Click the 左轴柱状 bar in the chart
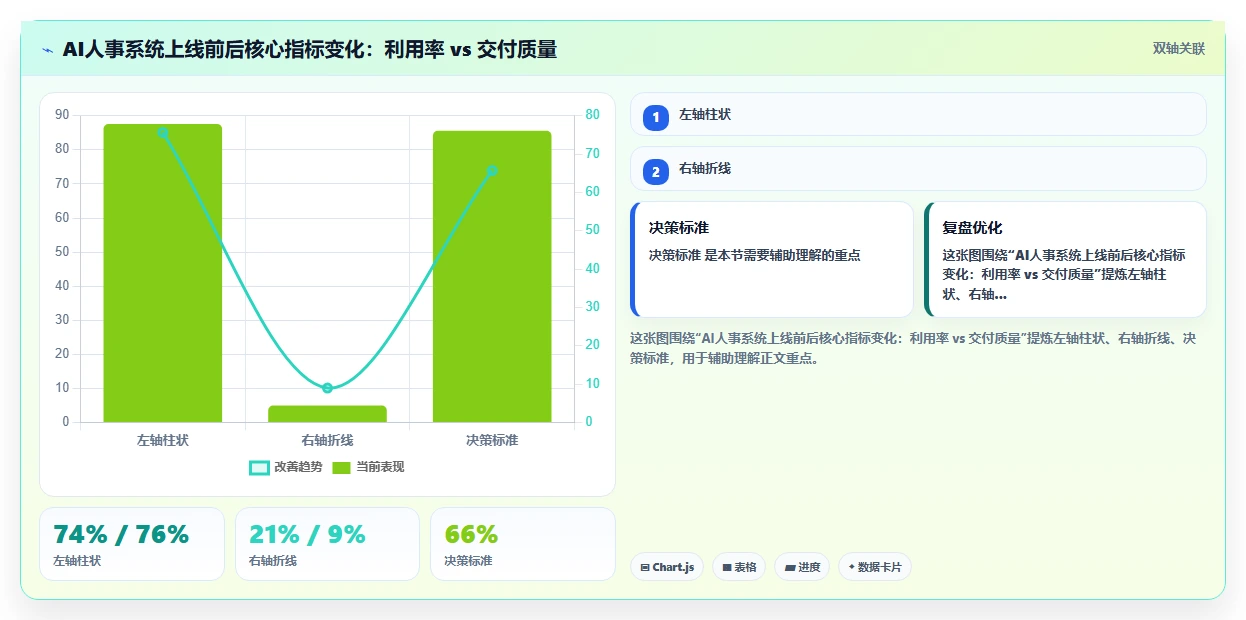Image resolution: width=1246 pixels, height=620 pixels. point(163,273)
